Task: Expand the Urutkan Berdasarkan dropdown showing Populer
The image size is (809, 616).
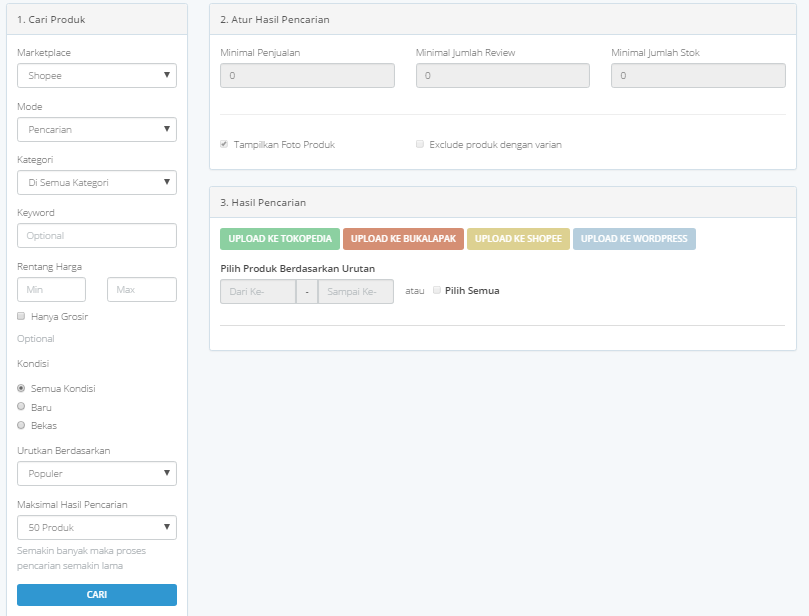Action: [x=97, y=474]
